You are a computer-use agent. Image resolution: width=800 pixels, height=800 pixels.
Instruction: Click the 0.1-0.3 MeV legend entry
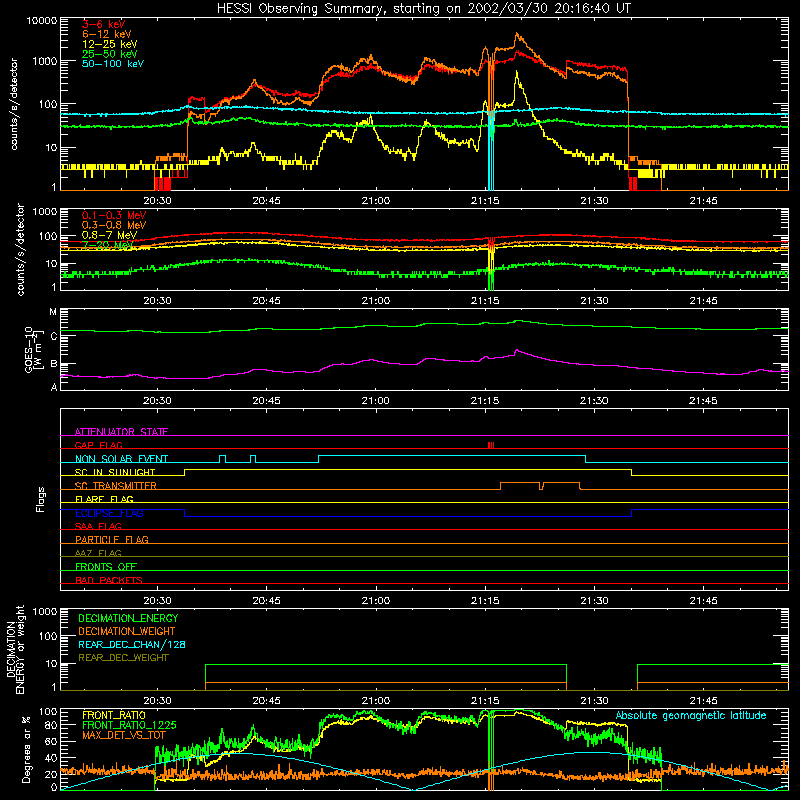pos(114,215)
